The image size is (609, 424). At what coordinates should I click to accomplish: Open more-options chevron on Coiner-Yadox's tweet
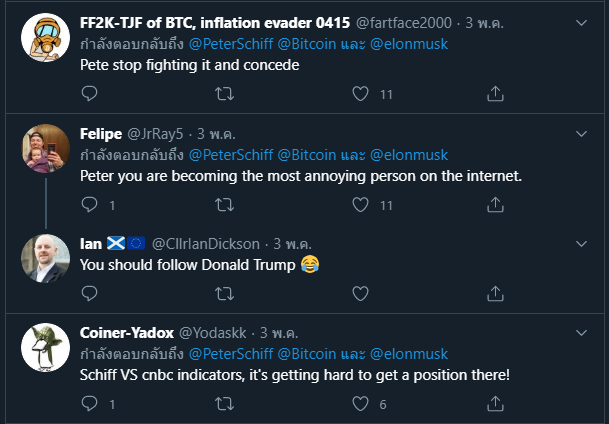(x=582, y=332)
